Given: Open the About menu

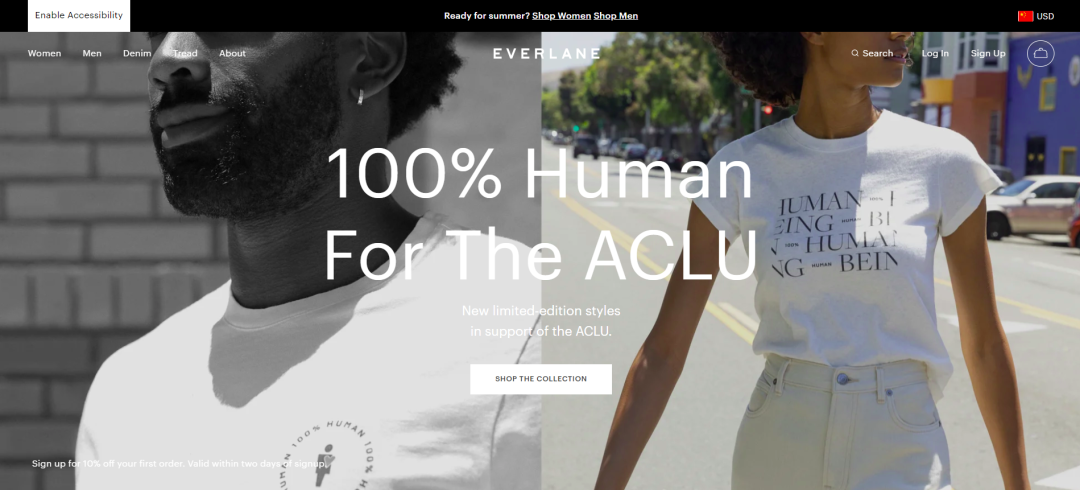Looking at the screenshot, I should tap(232, 53).
